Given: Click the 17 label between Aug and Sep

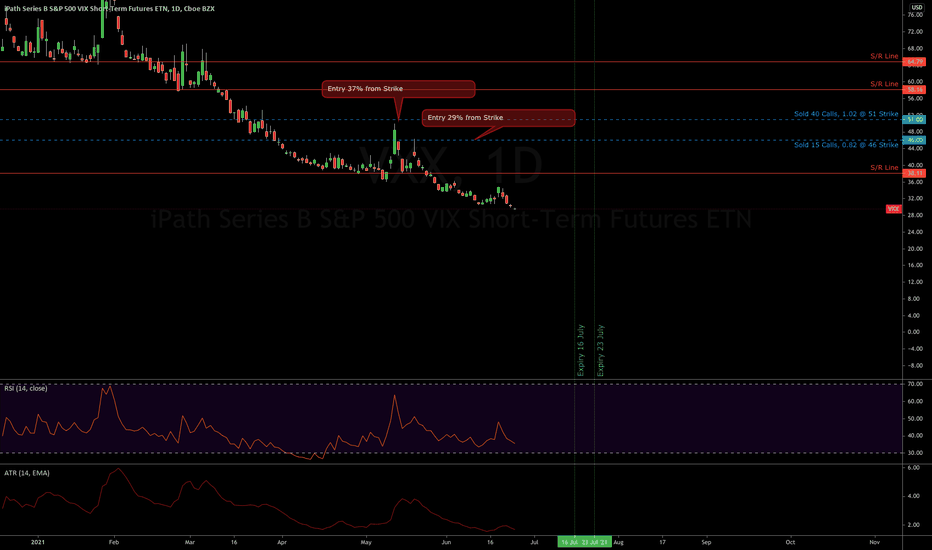Looking at the screenshot, I should coord(662,542).
